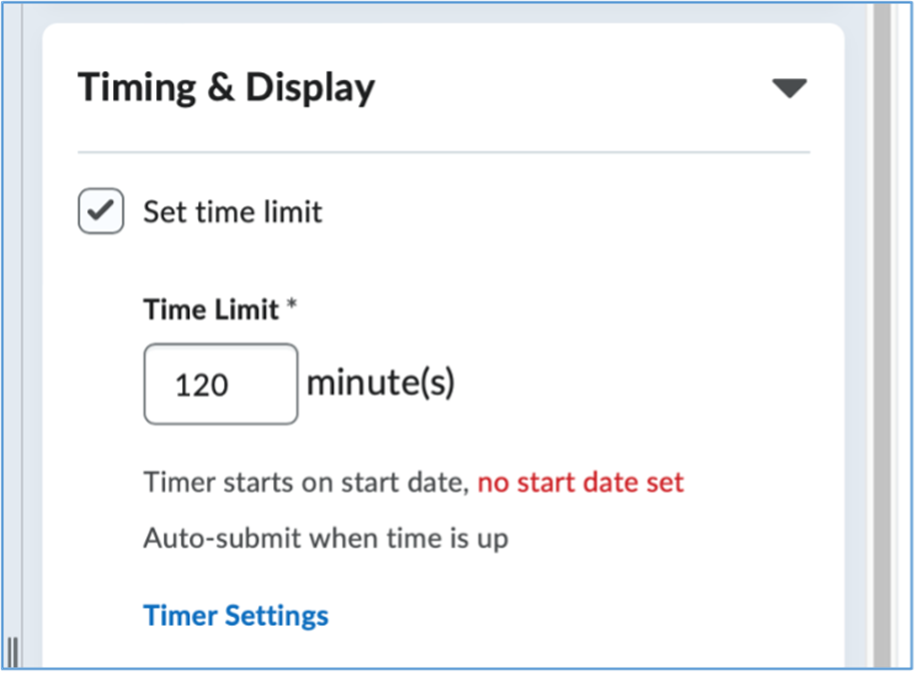Click the ampersand in the section title
This screenshot has height=676, width=917.
[x=215, y=88]
